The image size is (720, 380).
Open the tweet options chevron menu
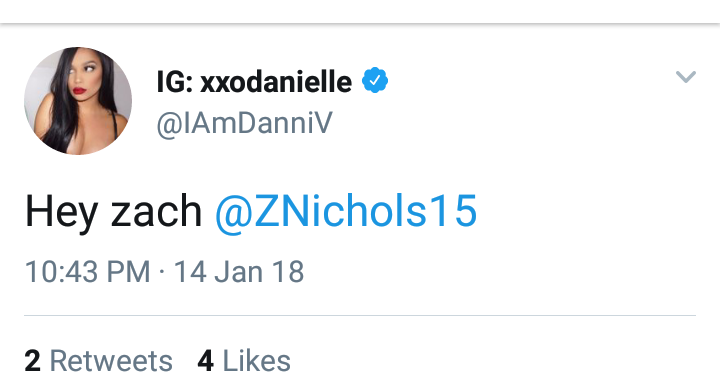[686, 76]
